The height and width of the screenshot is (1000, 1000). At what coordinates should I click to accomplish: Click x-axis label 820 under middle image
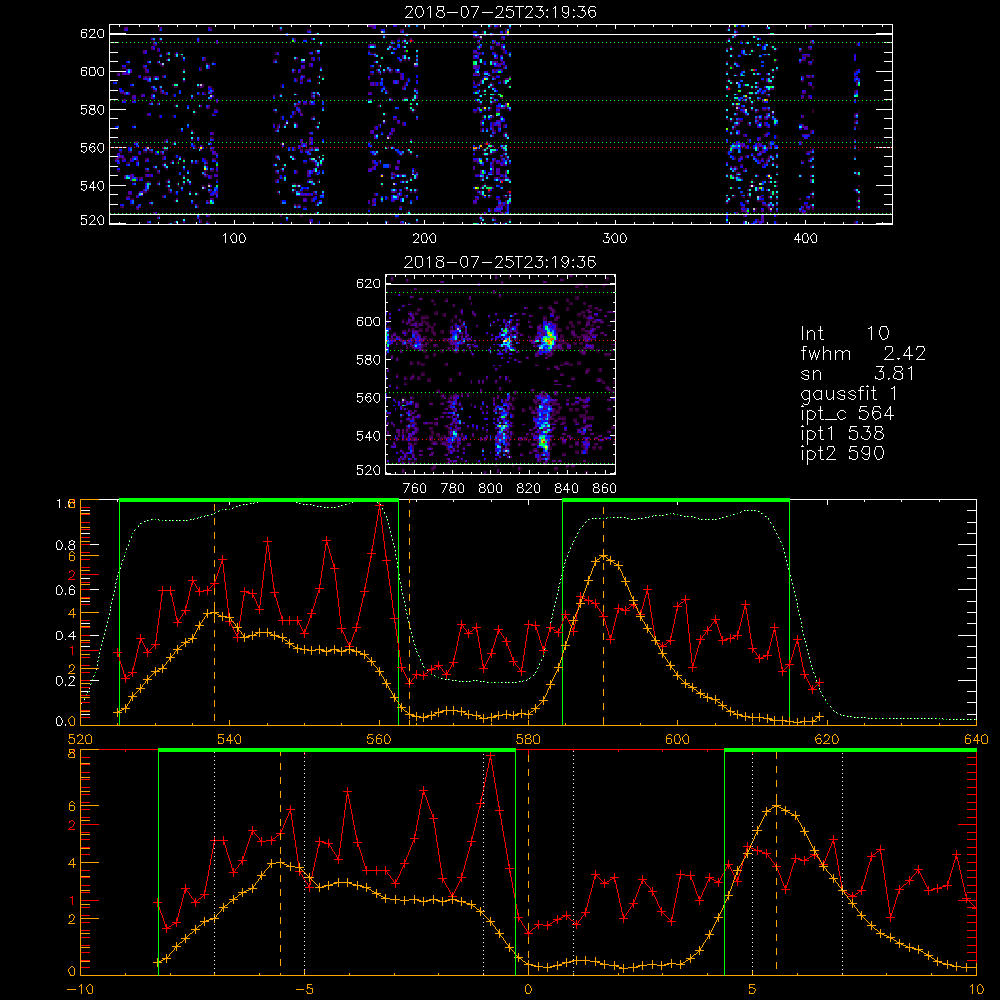coord(529,489)
